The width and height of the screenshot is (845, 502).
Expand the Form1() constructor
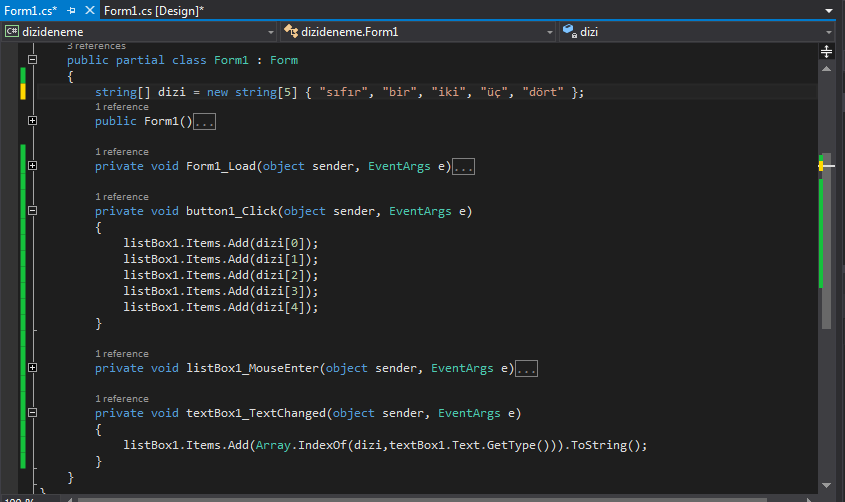click(x=32, y=121)
